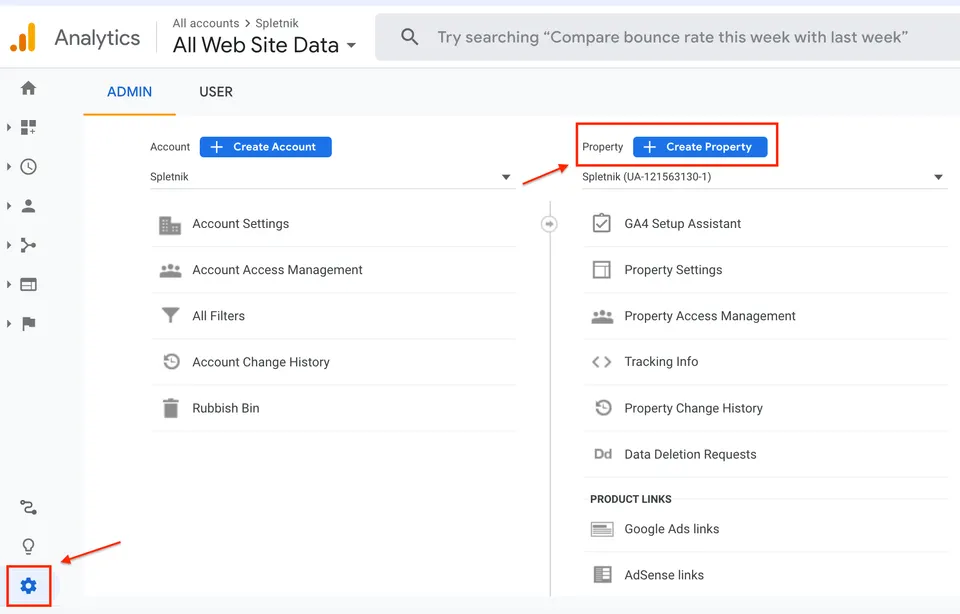Open the Realtime clock icon

point(28,167)
